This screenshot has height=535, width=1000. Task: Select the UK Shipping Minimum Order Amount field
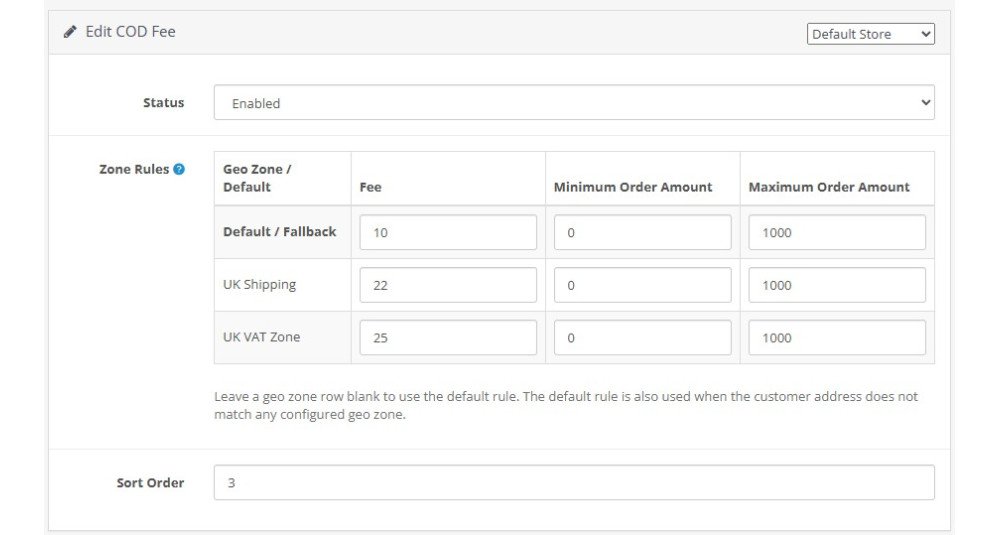pyautogui.click(x=642, y=285)
